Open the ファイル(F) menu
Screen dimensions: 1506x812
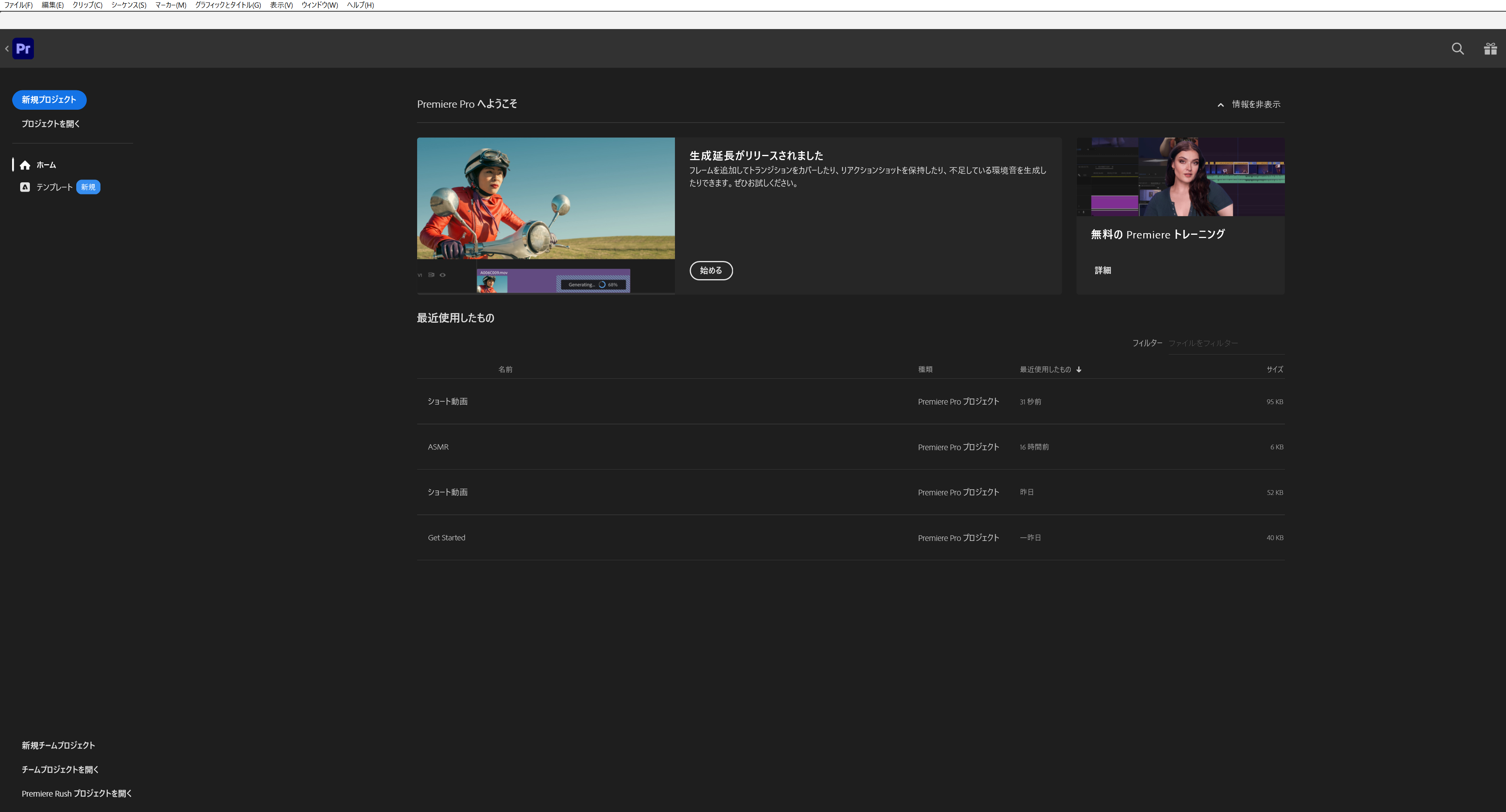(18, 5)
